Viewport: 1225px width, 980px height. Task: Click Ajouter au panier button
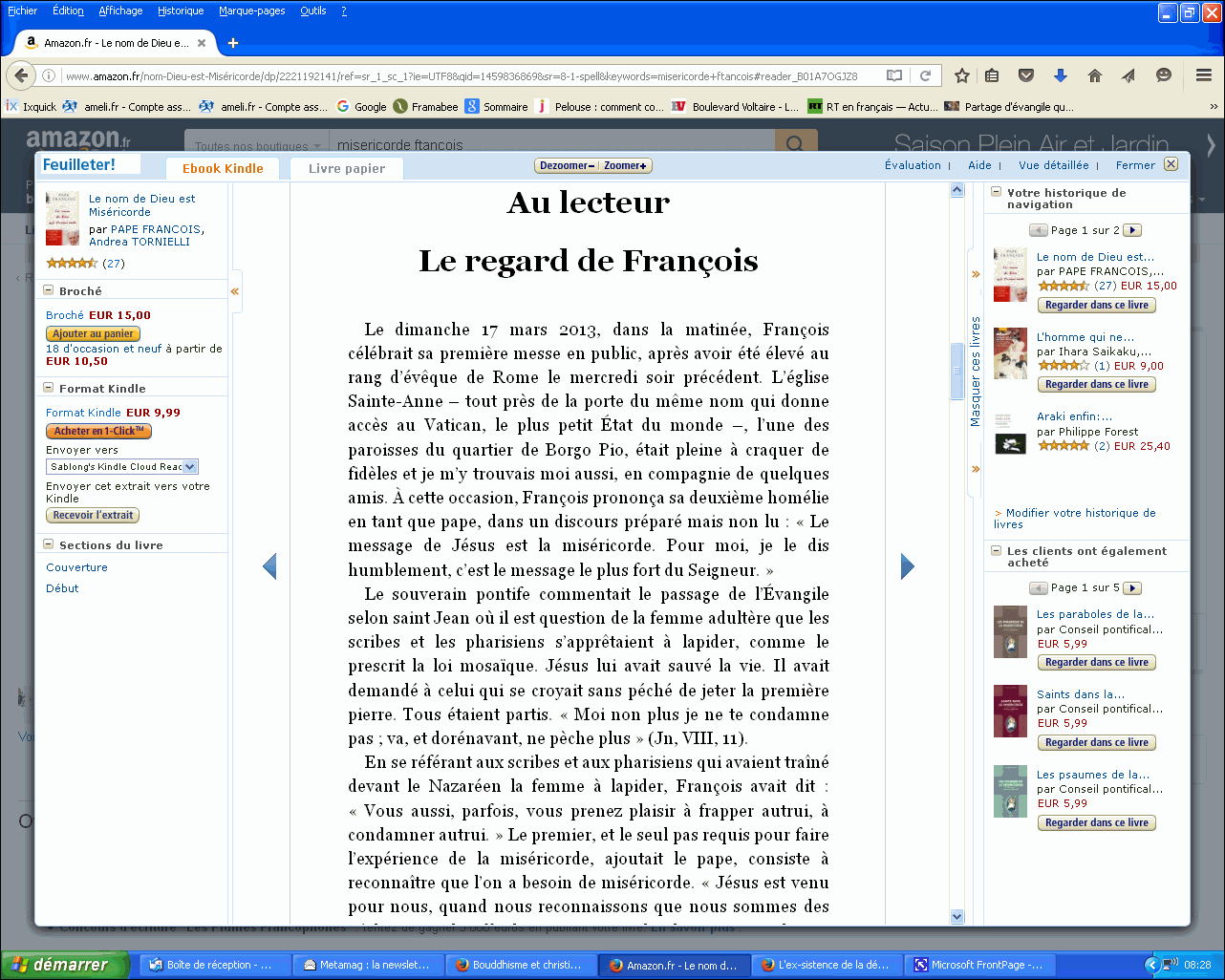(x=93, y=333)
